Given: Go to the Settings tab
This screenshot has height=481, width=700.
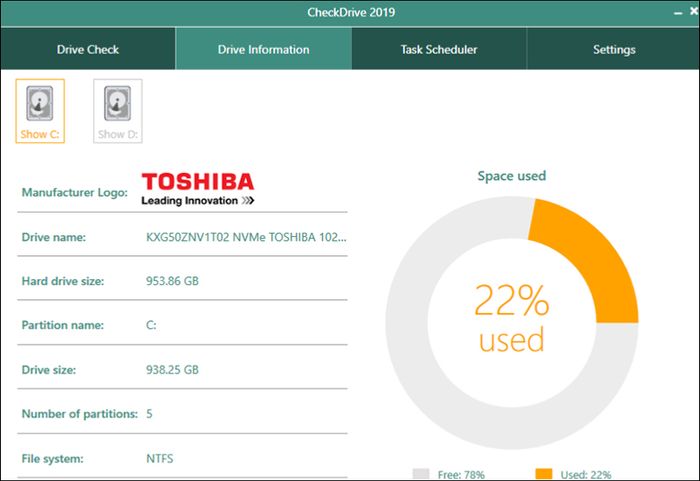Looking at the screenshot, I should [x=614, y=49].
